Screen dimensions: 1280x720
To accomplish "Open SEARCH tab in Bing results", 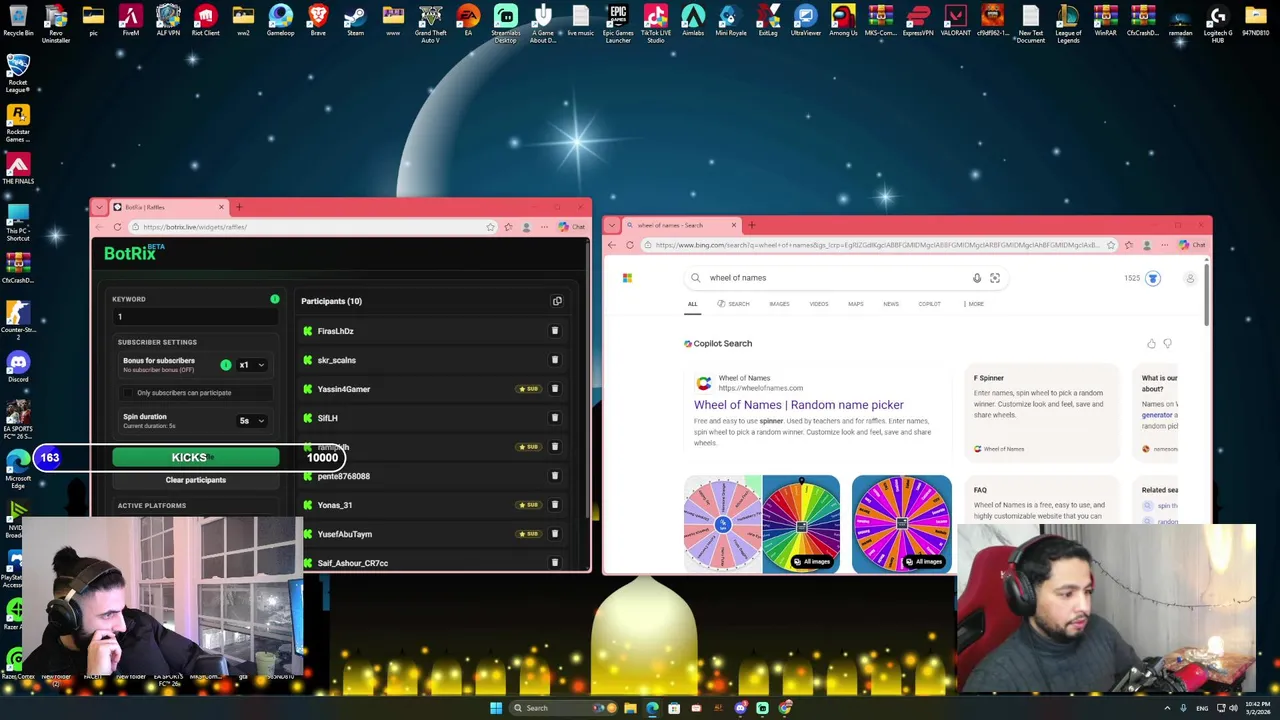I will point(733,304).
